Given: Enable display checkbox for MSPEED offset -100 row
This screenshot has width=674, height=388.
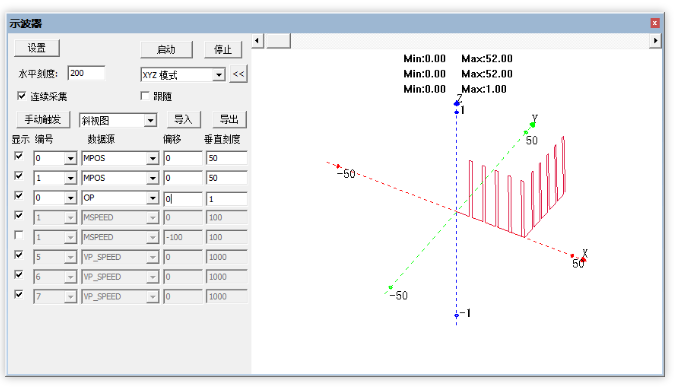Looking at the screenshot, I should pos(18,235).
